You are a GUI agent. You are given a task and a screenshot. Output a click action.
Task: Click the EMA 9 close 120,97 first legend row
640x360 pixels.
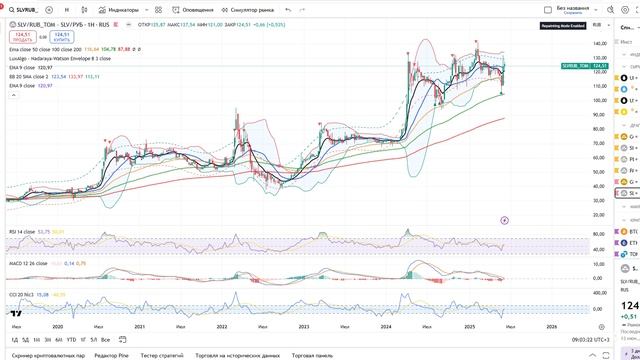pos(31,67)
